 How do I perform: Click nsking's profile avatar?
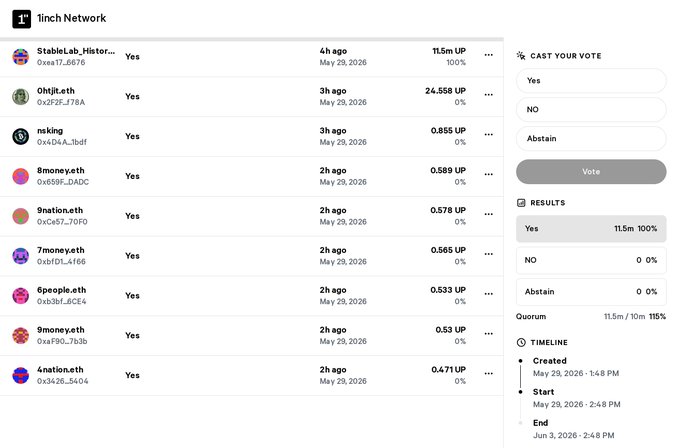coord(20,136)
